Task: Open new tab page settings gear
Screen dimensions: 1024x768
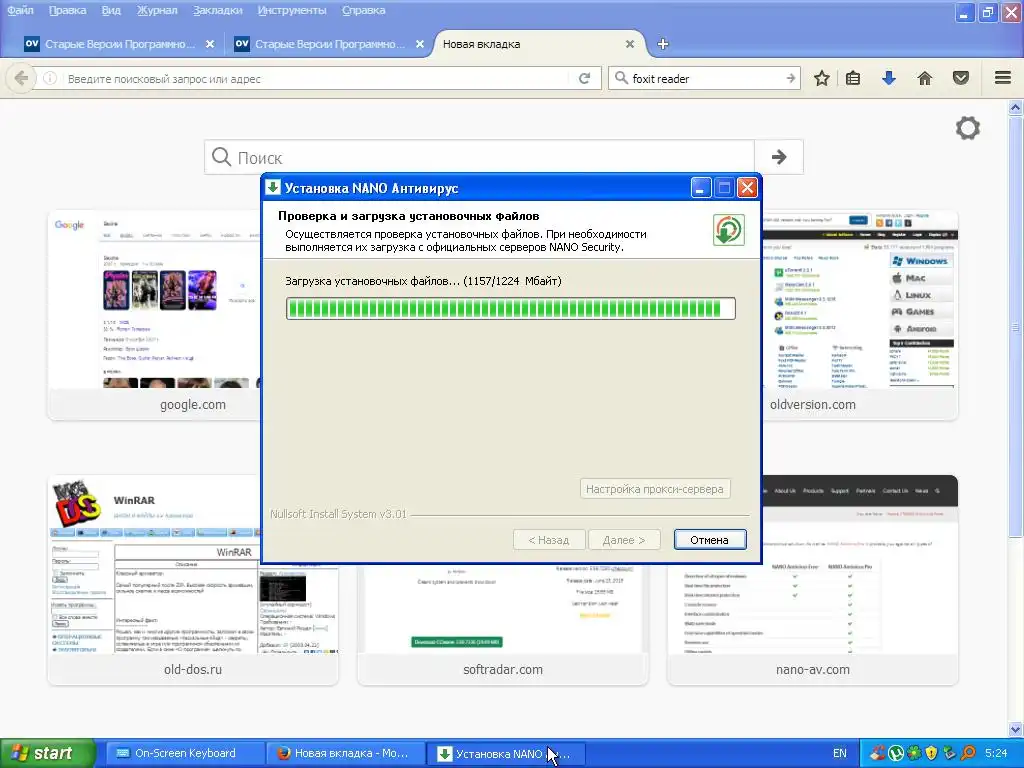Action: 968,128
